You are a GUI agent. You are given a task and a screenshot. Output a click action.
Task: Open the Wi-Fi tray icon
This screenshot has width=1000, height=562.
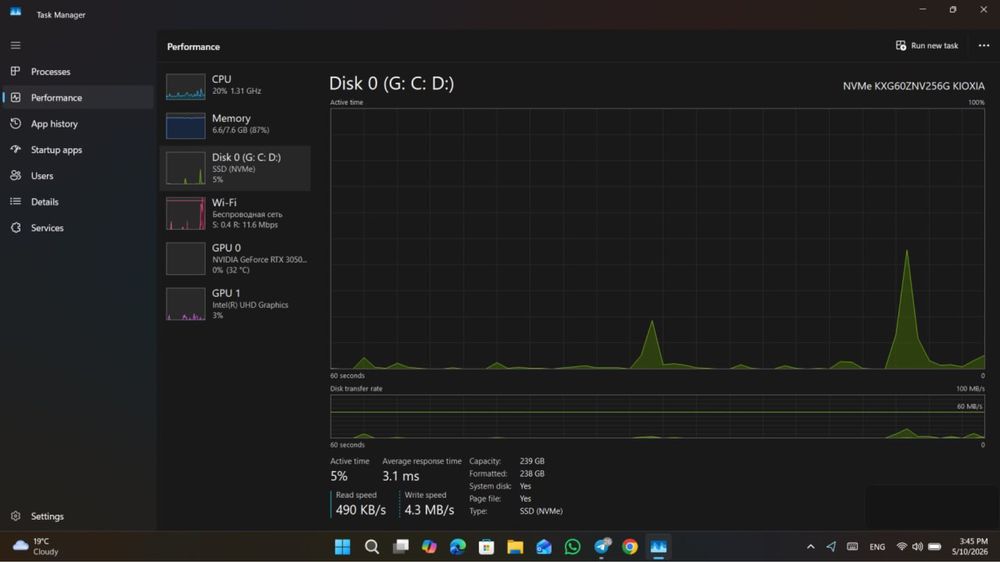(902, 547)
